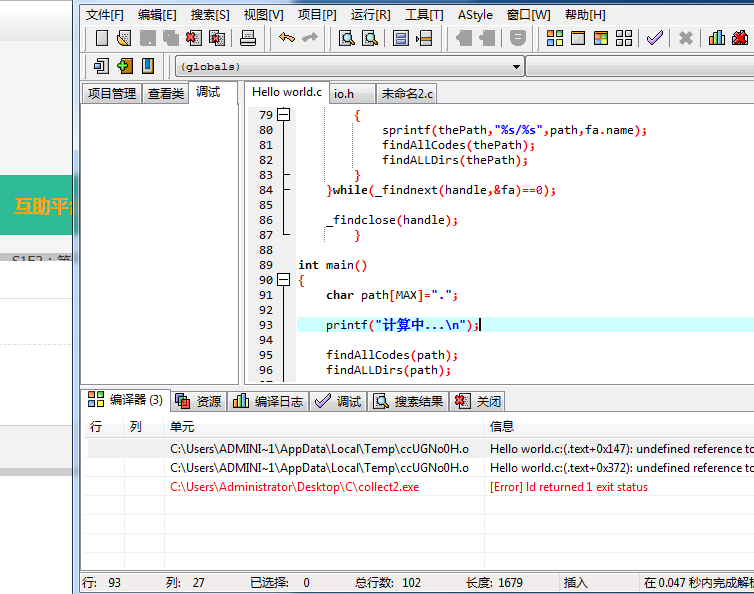The height and width of the screenshot is (594, 754).
Task: Click the Close current file icon
Action: point(194,38)
